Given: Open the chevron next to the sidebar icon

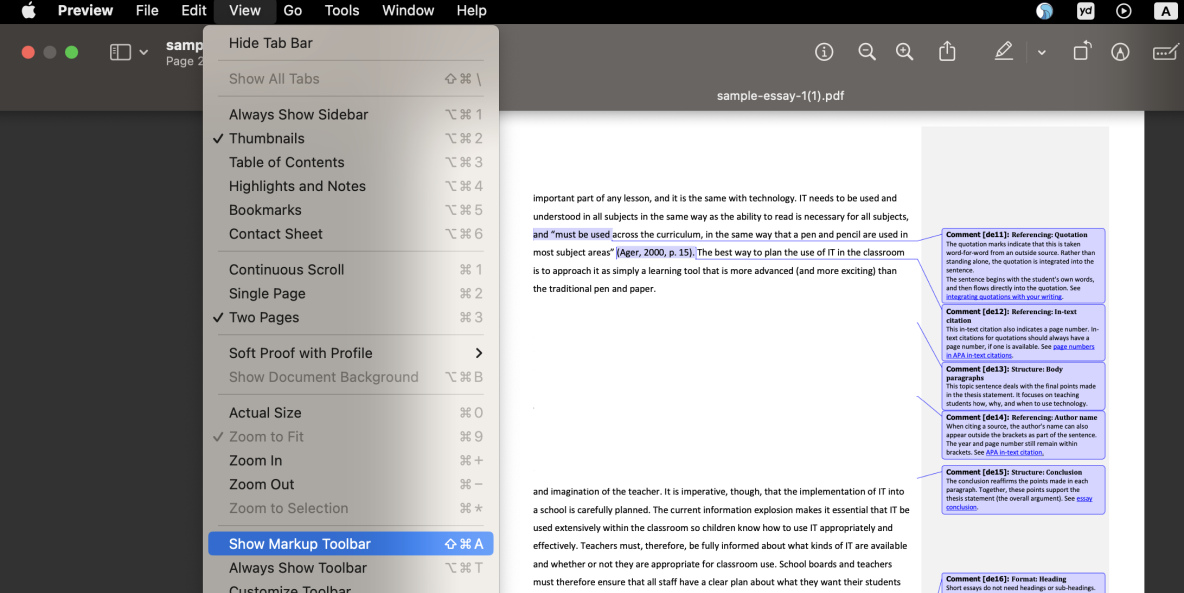Looking at the screenshot, I should pos(143,51).
